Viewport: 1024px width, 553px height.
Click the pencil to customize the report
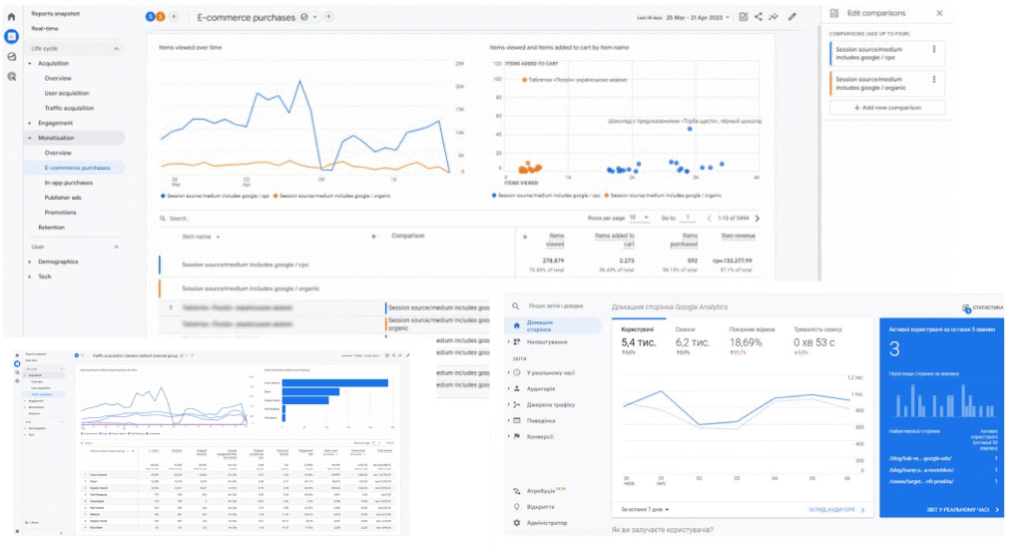tap(792, 17)
